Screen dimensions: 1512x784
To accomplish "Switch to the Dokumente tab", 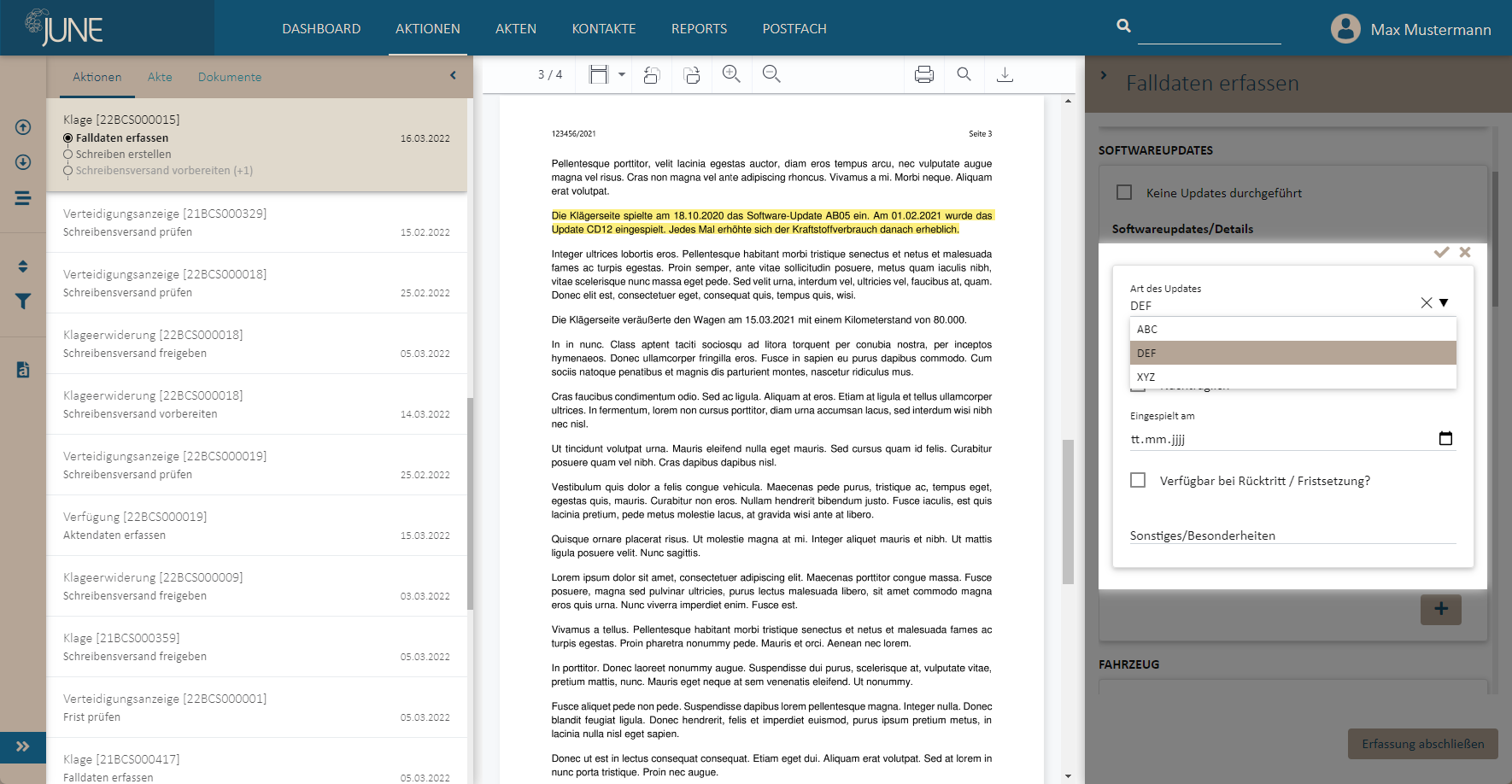I will point(230,77).
